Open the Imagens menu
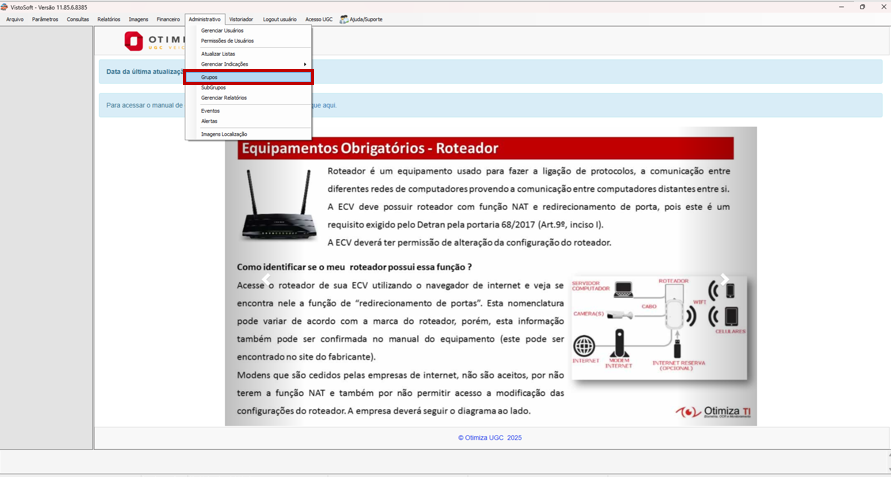 (138, 19)
